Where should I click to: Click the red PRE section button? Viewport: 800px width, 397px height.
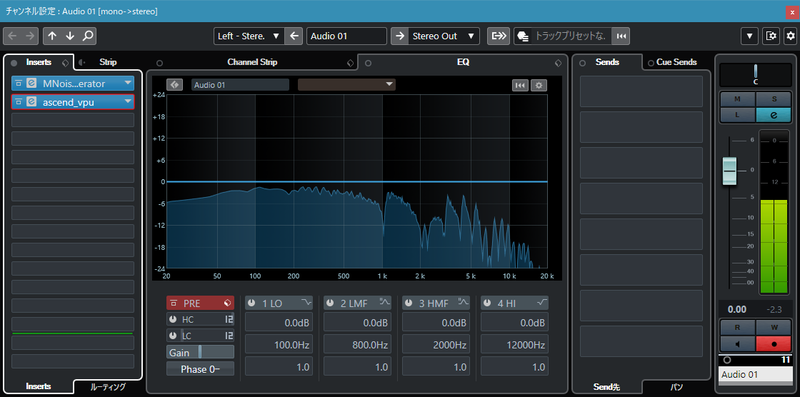(200, 303)
